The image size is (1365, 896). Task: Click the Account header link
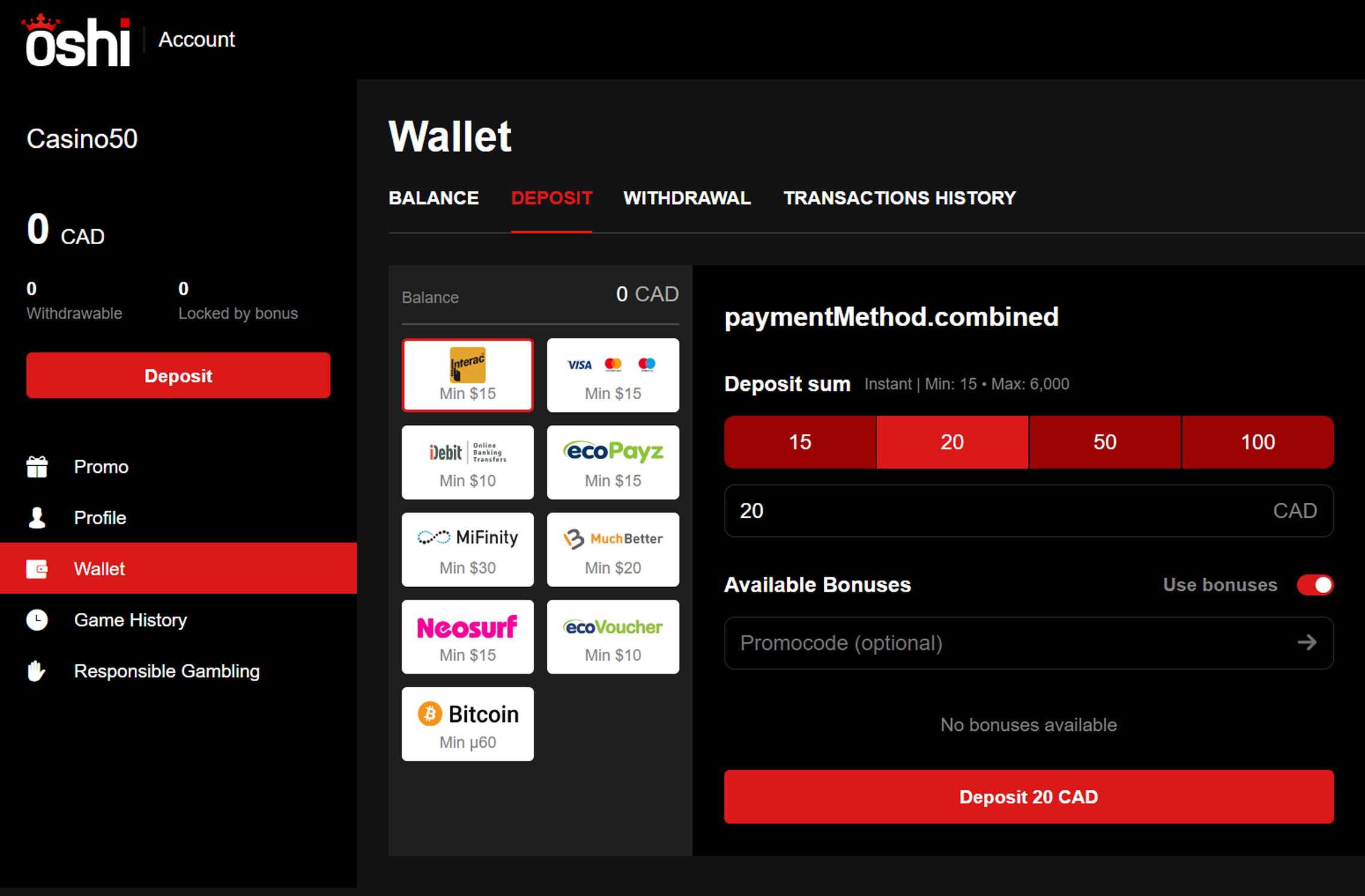(x=196, y=40)
